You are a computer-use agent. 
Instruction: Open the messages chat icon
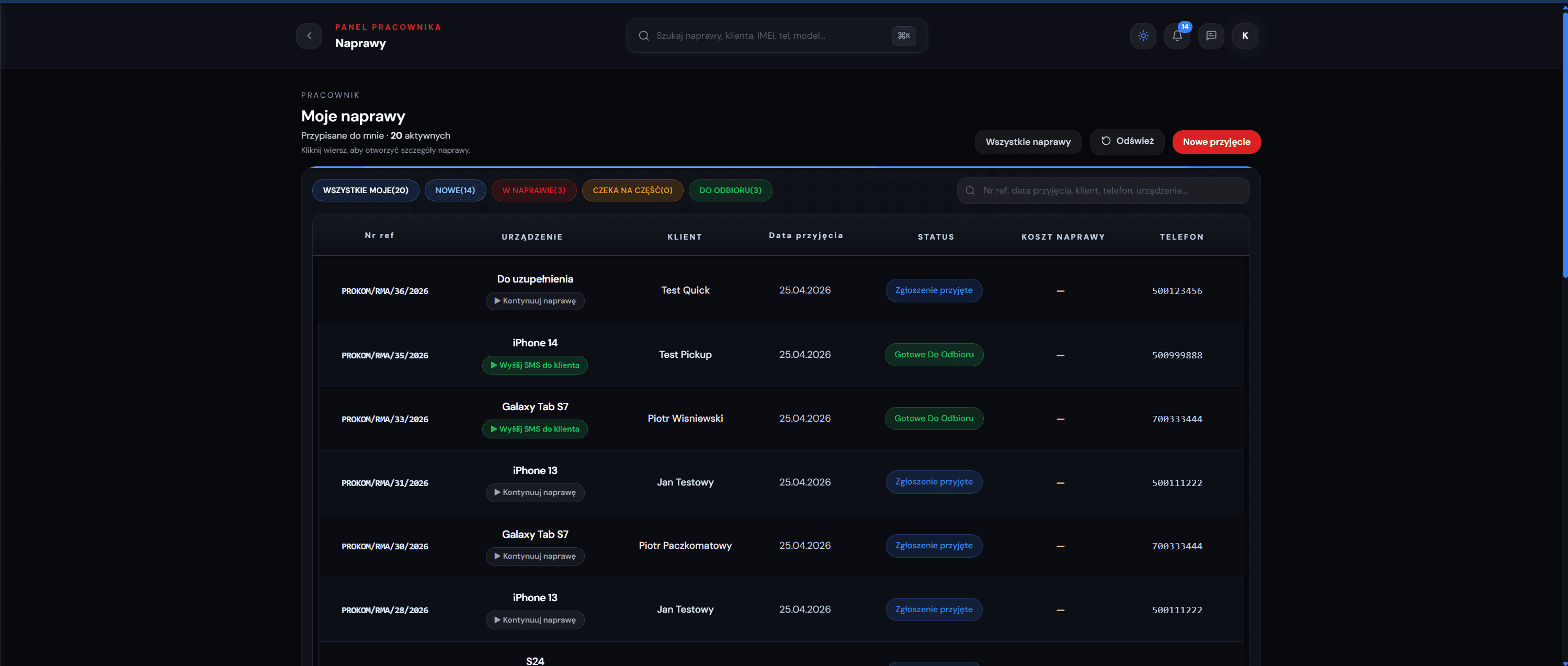pos(1211,36)
